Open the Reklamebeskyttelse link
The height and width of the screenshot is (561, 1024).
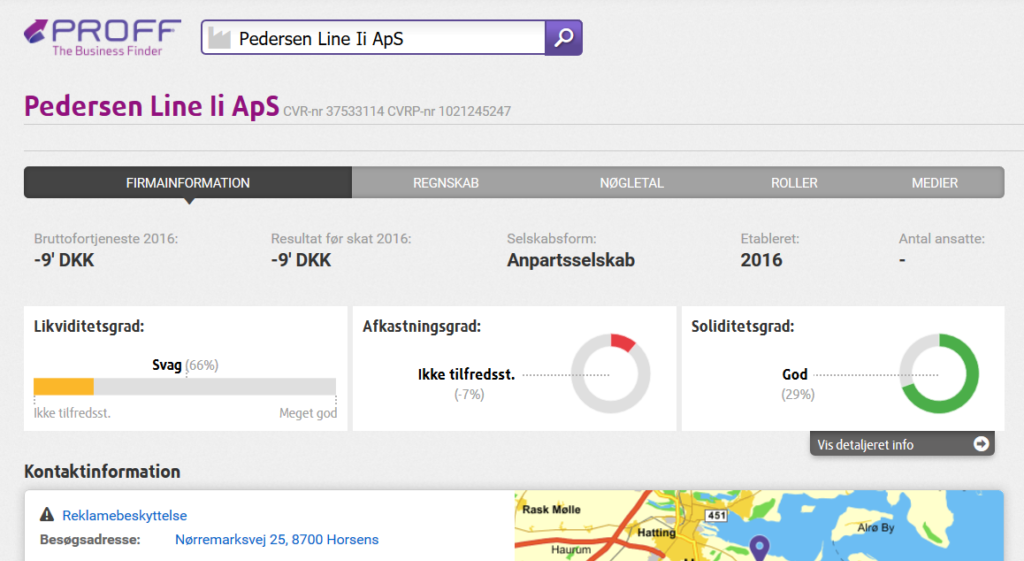(x=125, y=515)
